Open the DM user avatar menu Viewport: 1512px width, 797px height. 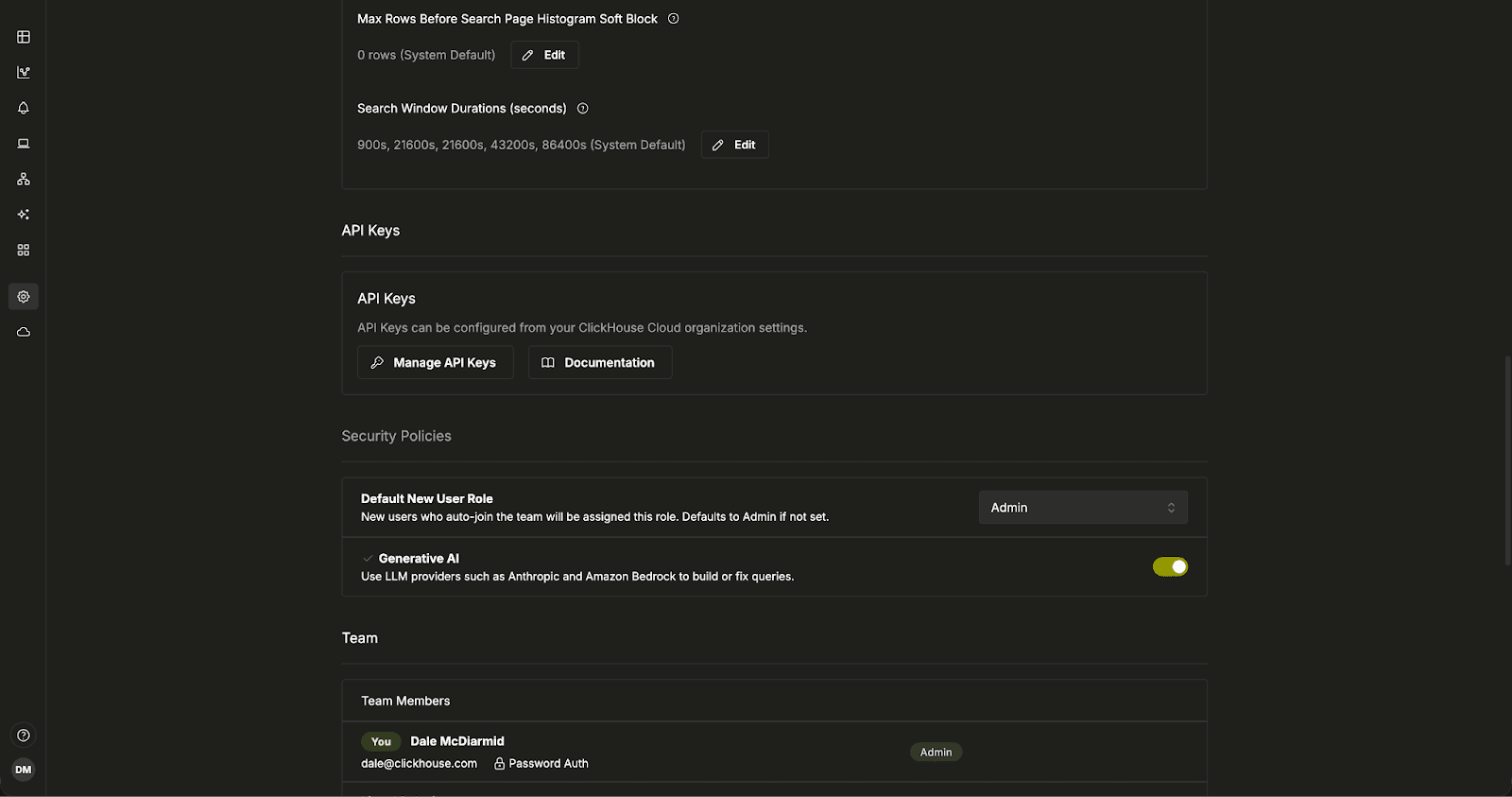pos(24,770)
